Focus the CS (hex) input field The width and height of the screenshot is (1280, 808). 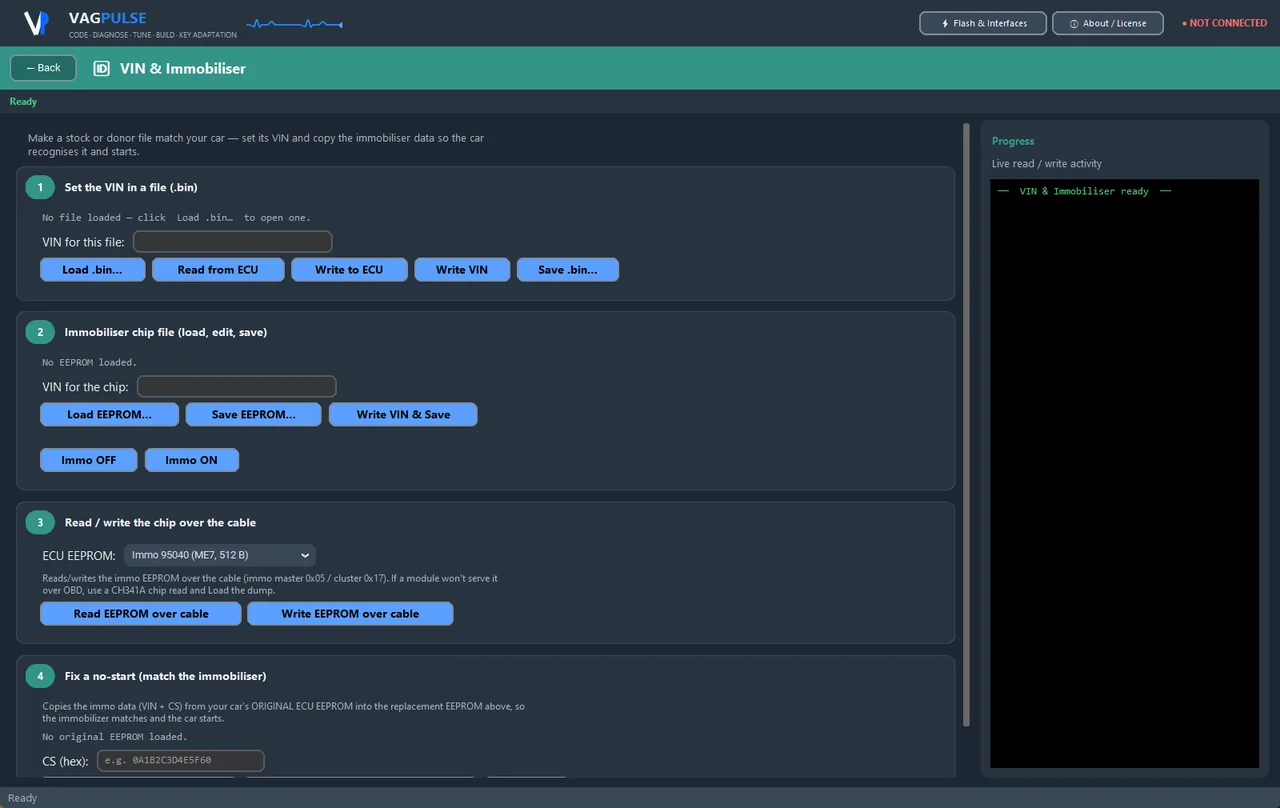[181, 761]
